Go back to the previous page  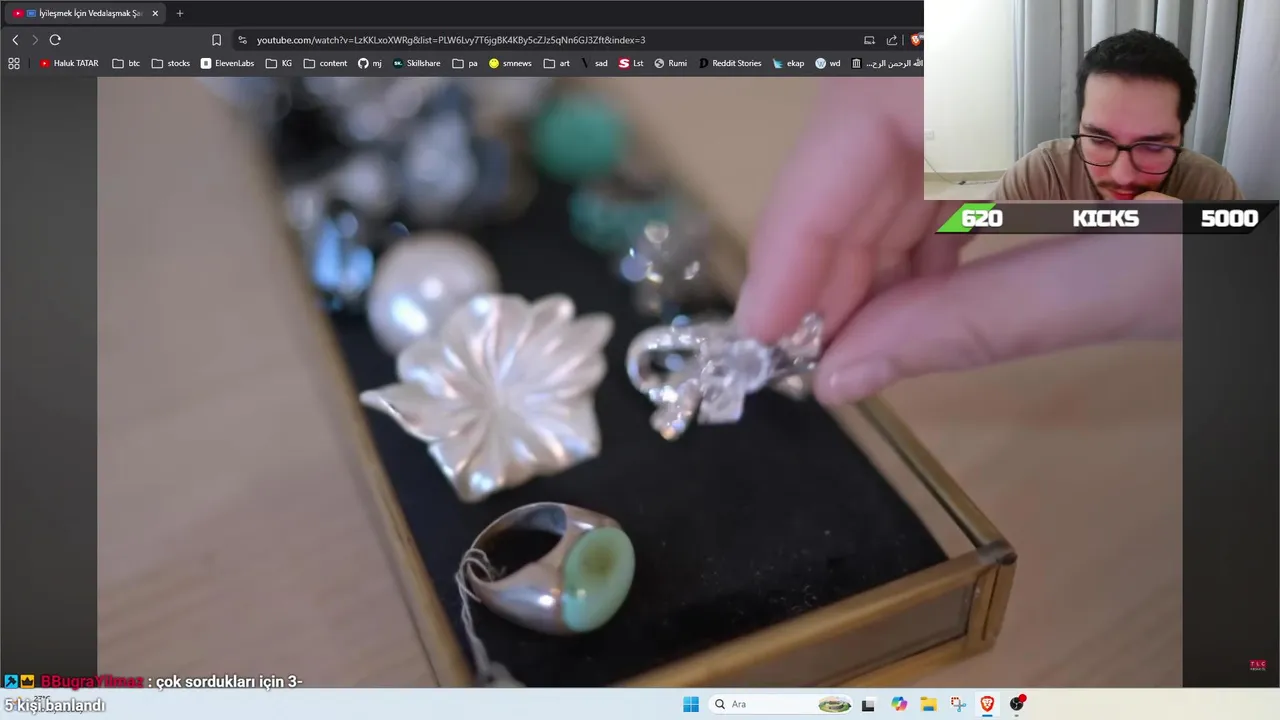(15, 40)
